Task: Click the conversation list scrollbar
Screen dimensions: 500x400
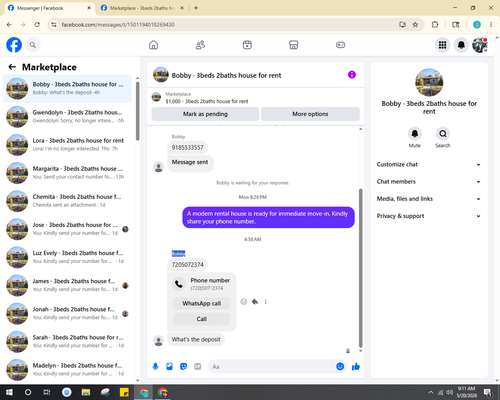Action: [138, 111]
